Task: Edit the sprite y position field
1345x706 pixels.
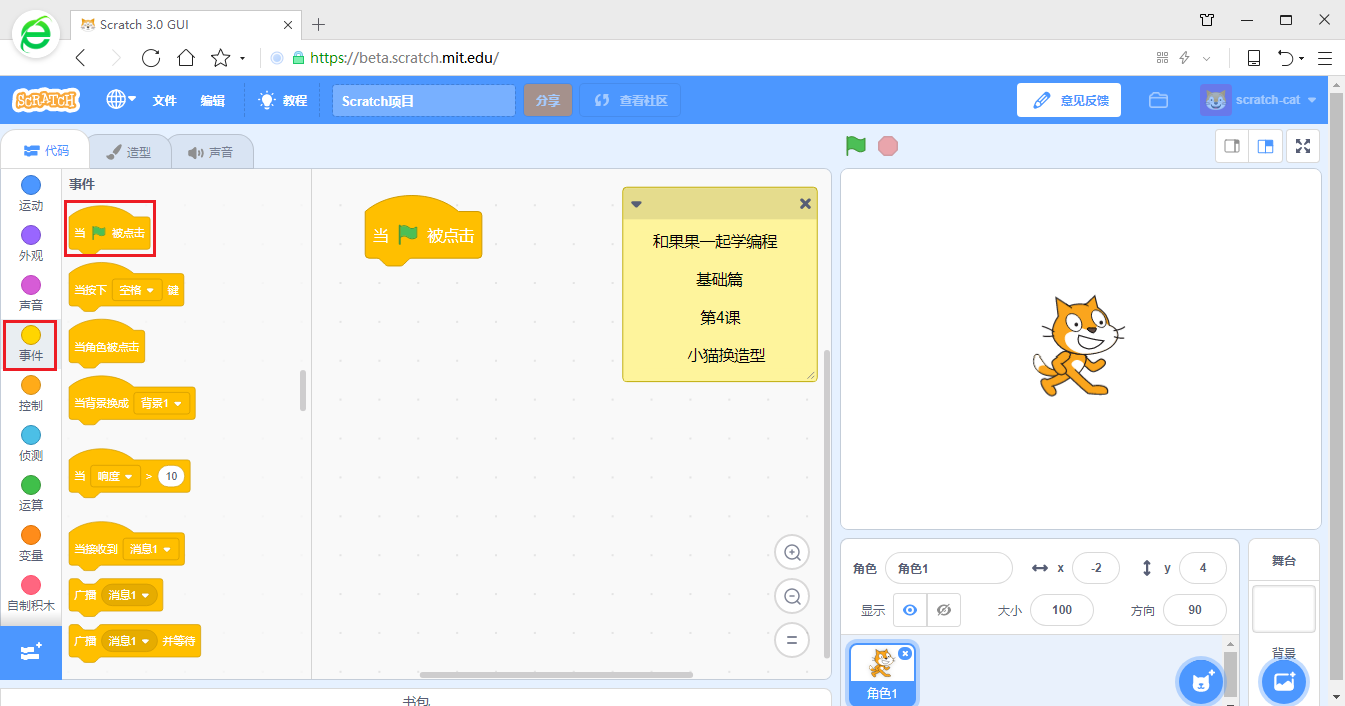Action: click(1203, 568)
